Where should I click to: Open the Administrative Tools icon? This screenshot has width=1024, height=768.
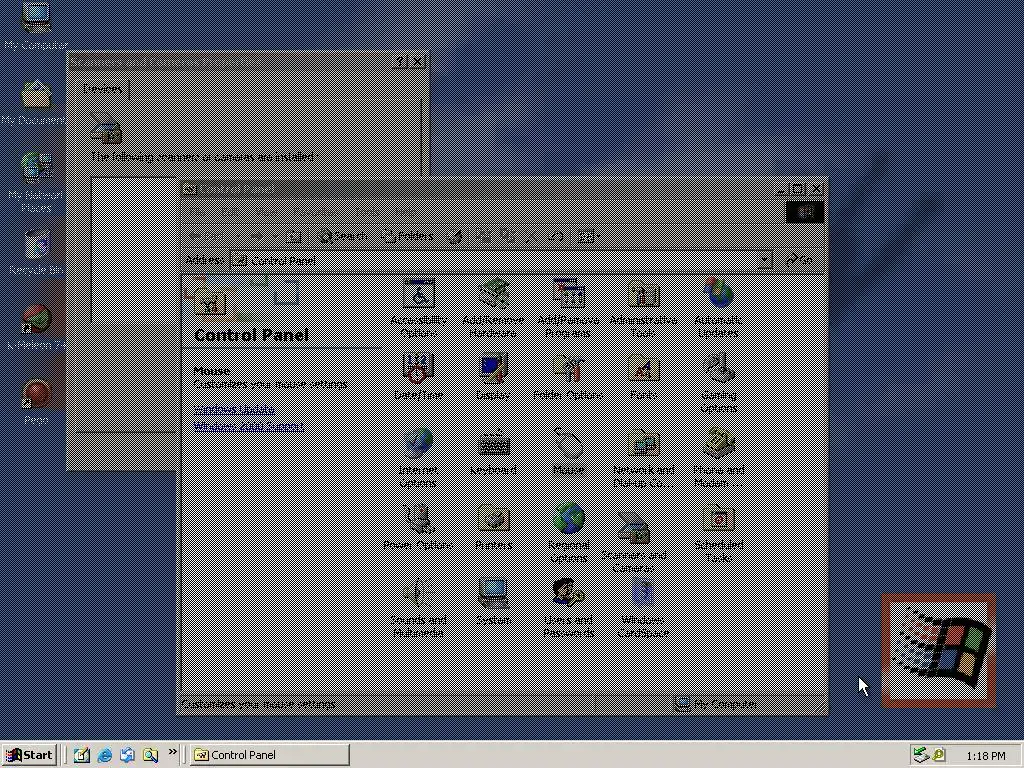(x=643, y=308)
